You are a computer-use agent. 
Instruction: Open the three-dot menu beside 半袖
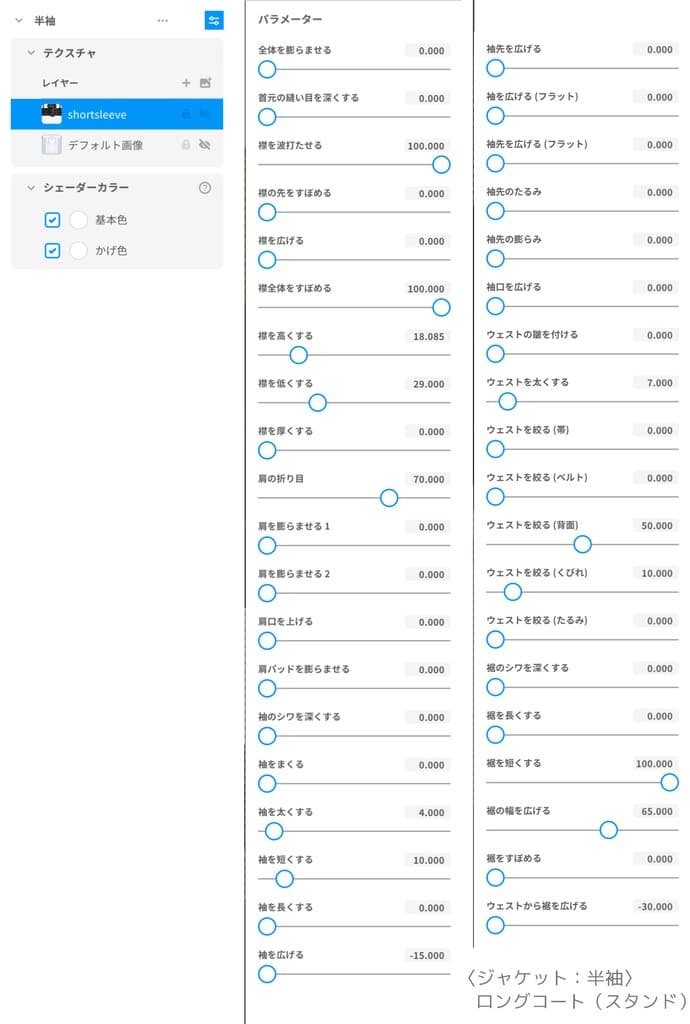coord(163,20)
